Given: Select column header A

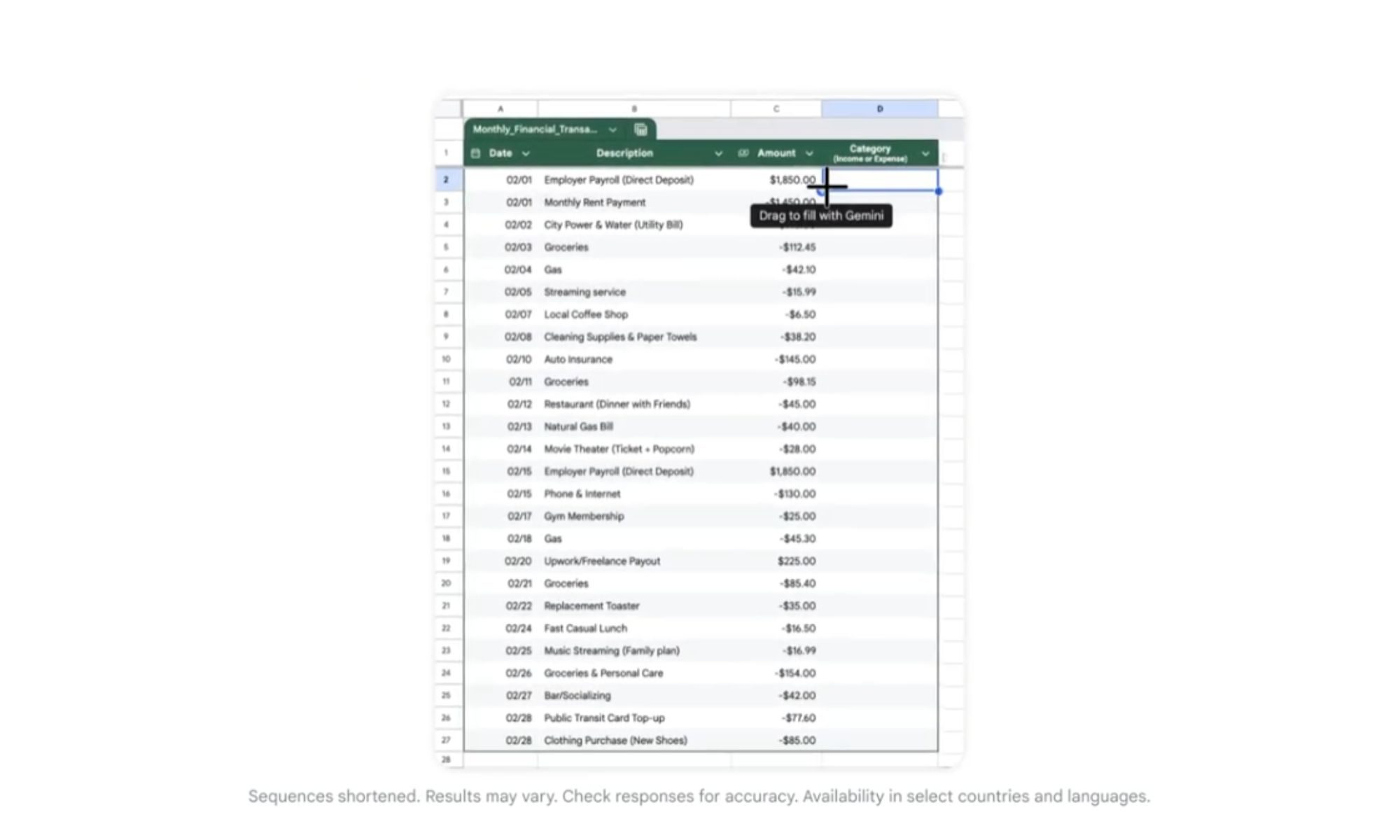Looking at the screenshot, I should [500, 107].
